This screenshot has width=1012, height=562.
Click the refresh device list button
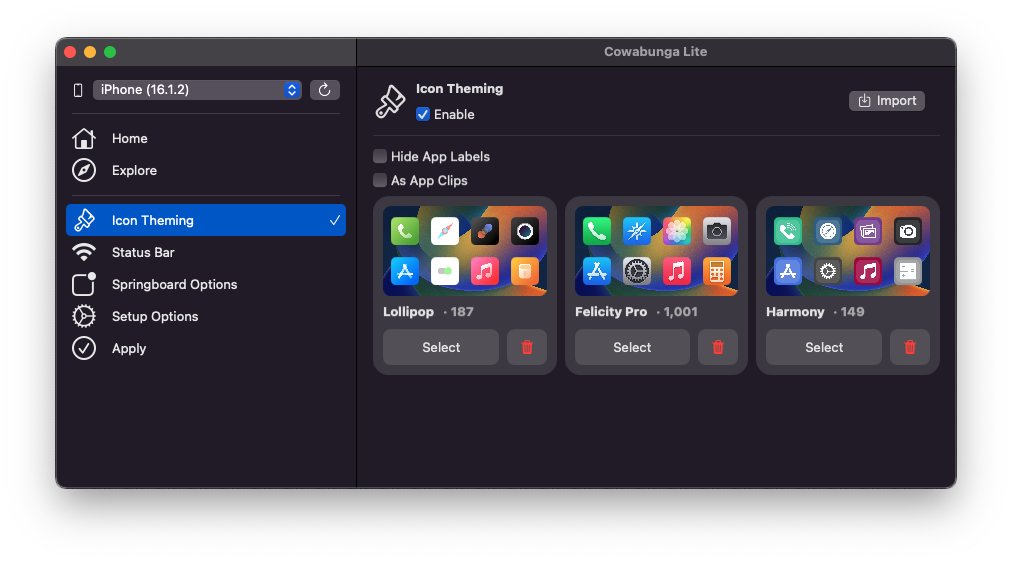(x=325, y=90)
